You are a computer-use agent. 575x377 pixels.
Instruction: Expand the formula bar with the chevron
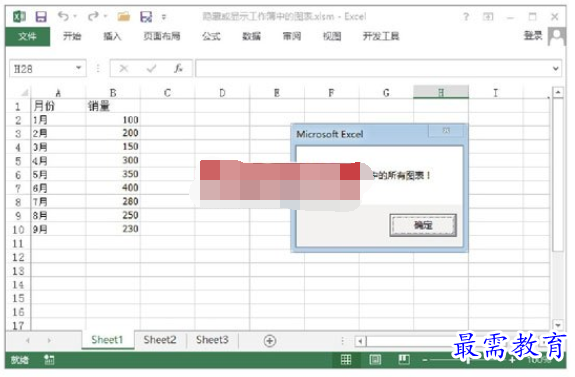click(x=556, y=69)
